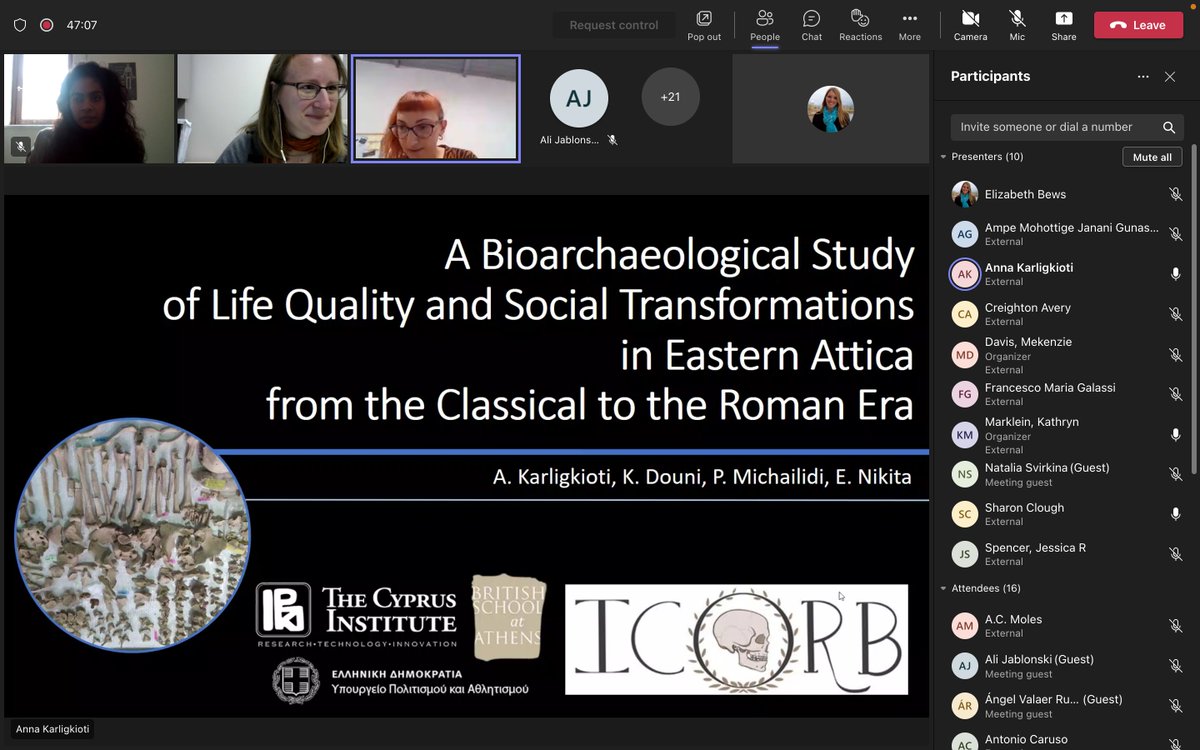Select the video tile of woman with glasses and earphones
This screenshot has height=750, width=1200.
(x=262, y=108)
